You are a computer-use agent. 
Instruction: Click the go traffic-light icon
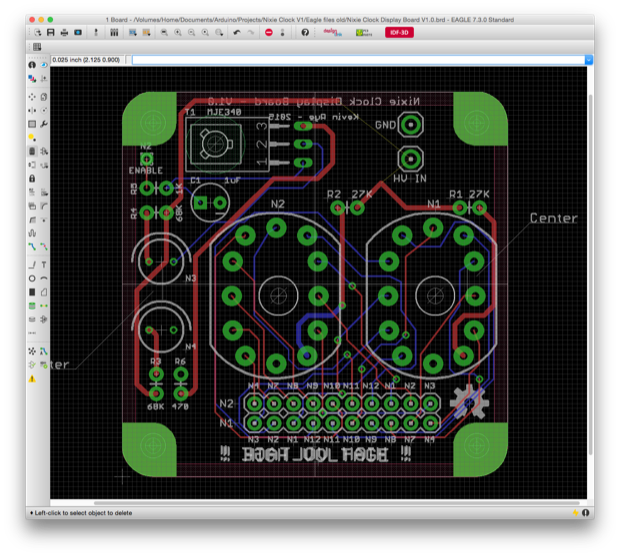click(282, 32)
